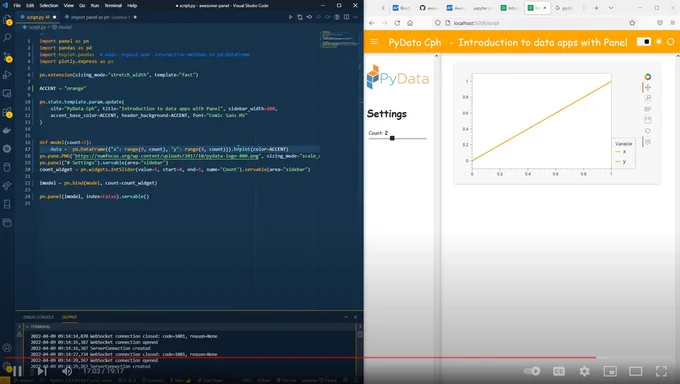Viewport: 680px width, 384px height.
Task: Close the active browser tab
Action: tap(545, 8)
